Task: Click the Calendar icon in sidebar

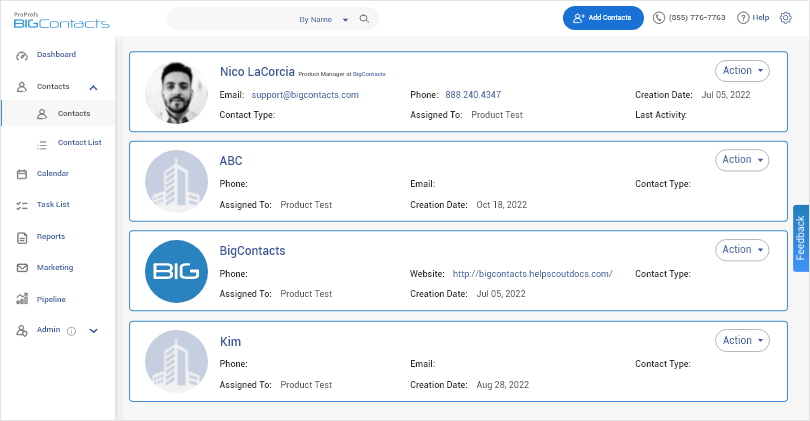Action: coord(22,174)
